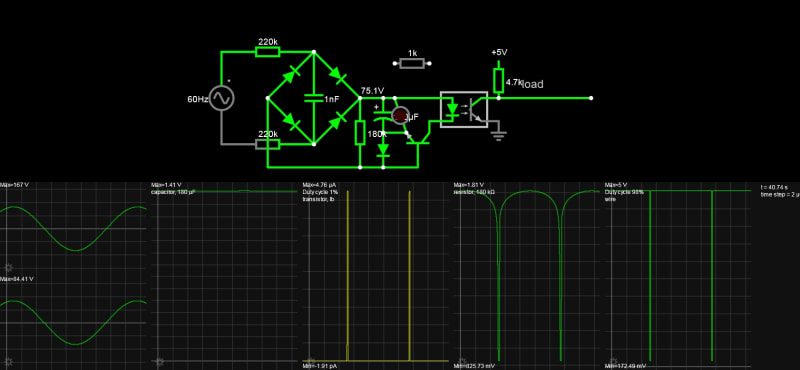The width and height of the screenshot is (800, 370).
Task: Click the 'Duty cycle 98%' scope text
Action: pos(624,192)
